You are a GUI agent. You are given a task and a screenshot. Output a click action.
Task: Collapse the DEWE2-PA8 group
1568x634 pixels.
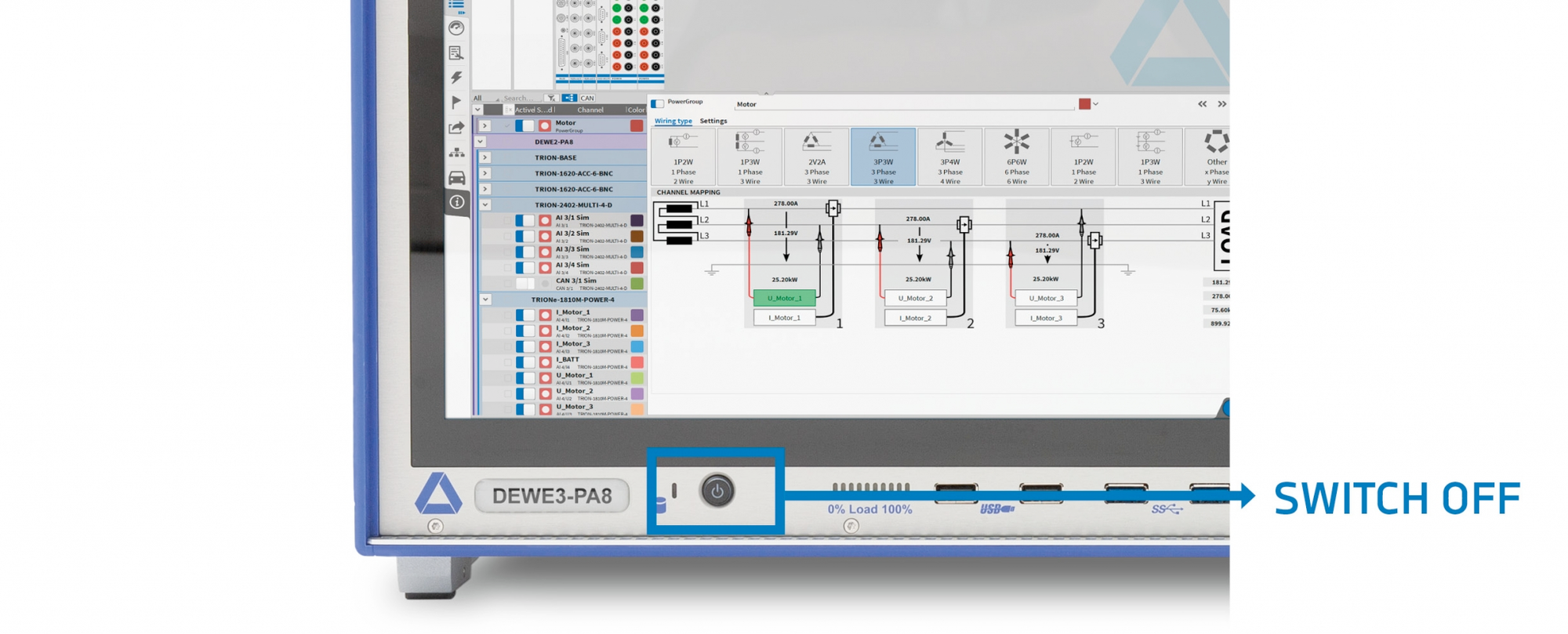[x=481, y=142]
